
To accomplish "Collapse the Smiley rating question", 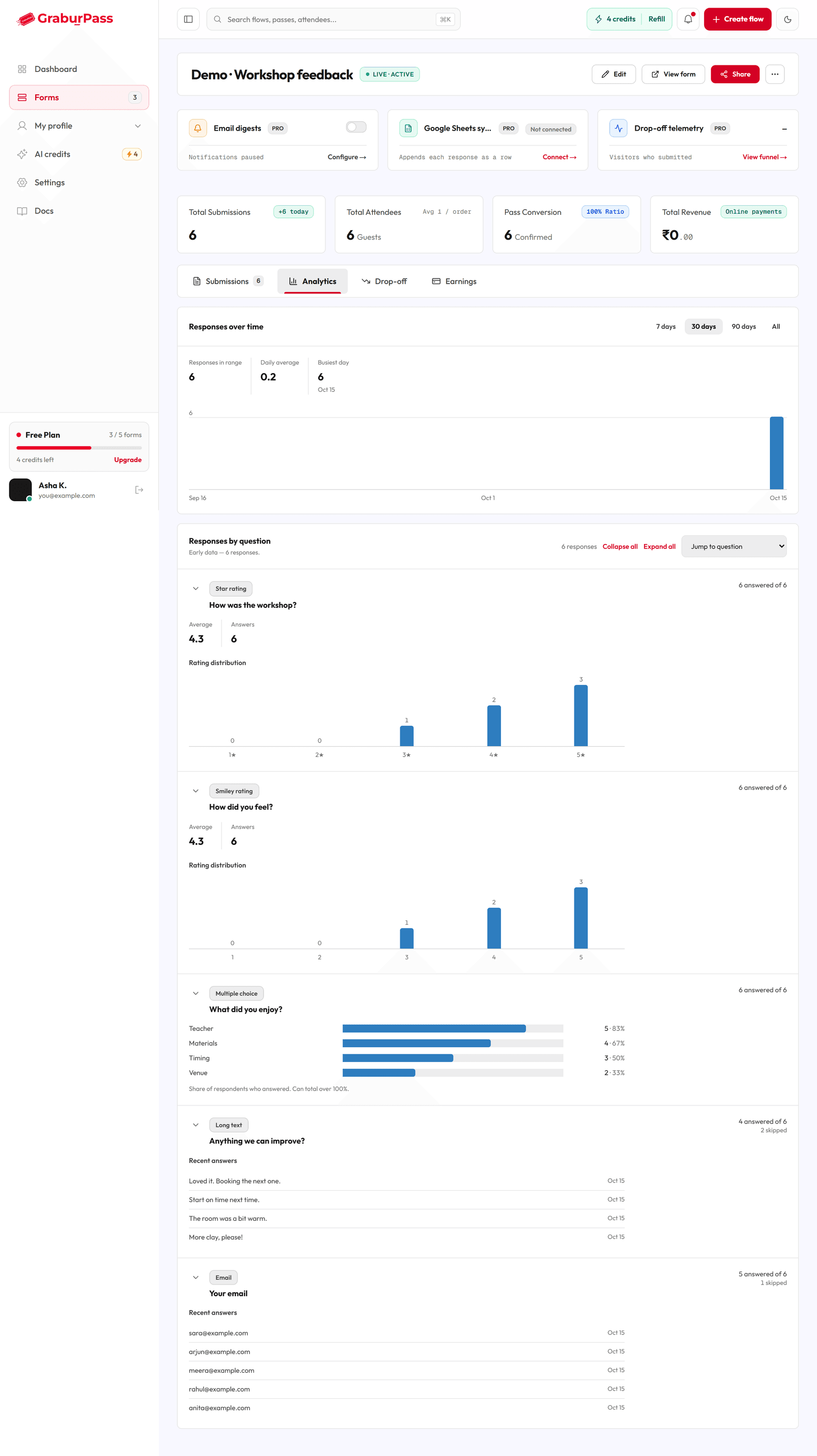I will 196,791.
